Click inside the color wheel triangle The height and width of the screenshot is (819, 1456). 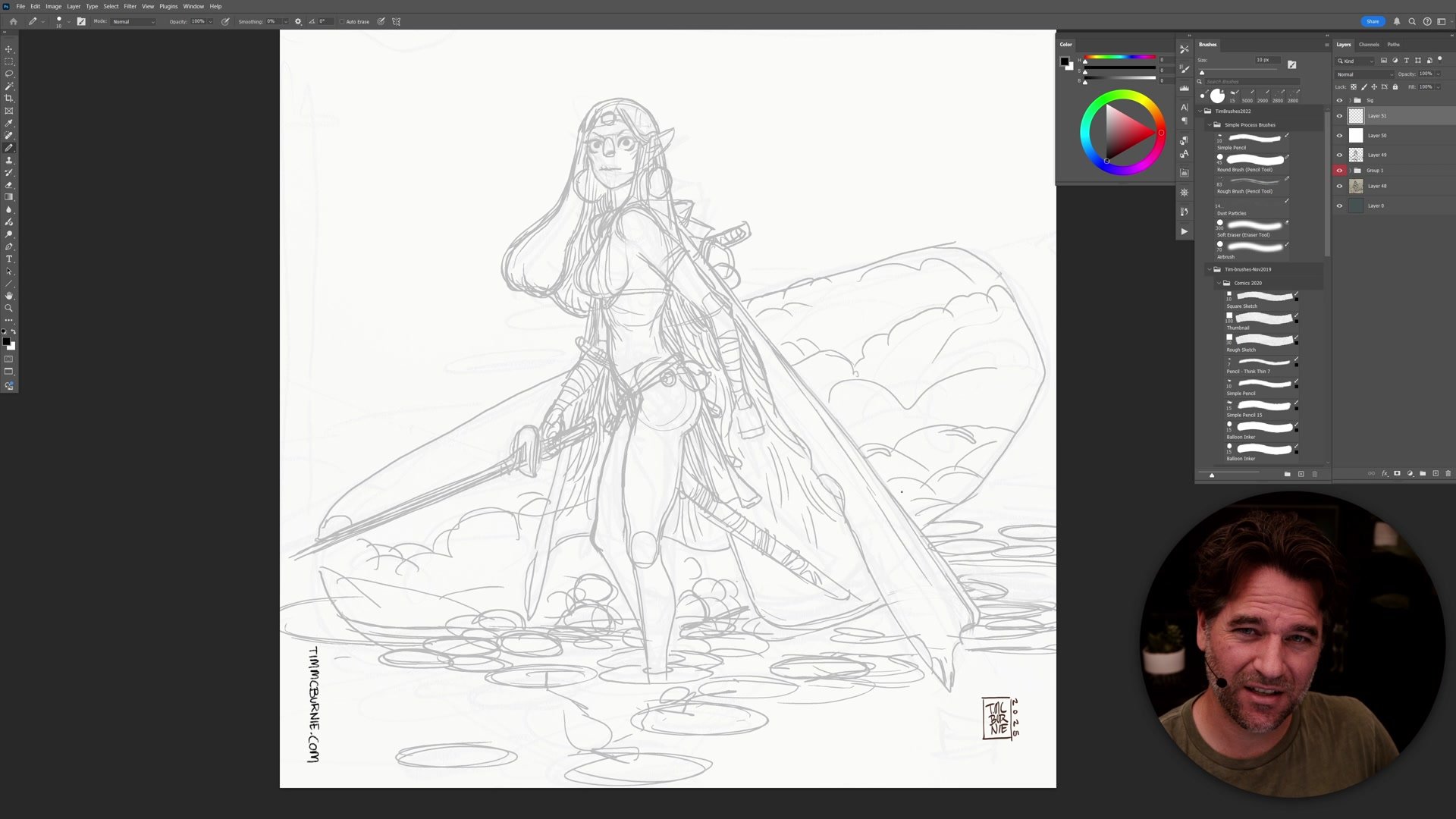(1124, 133)
